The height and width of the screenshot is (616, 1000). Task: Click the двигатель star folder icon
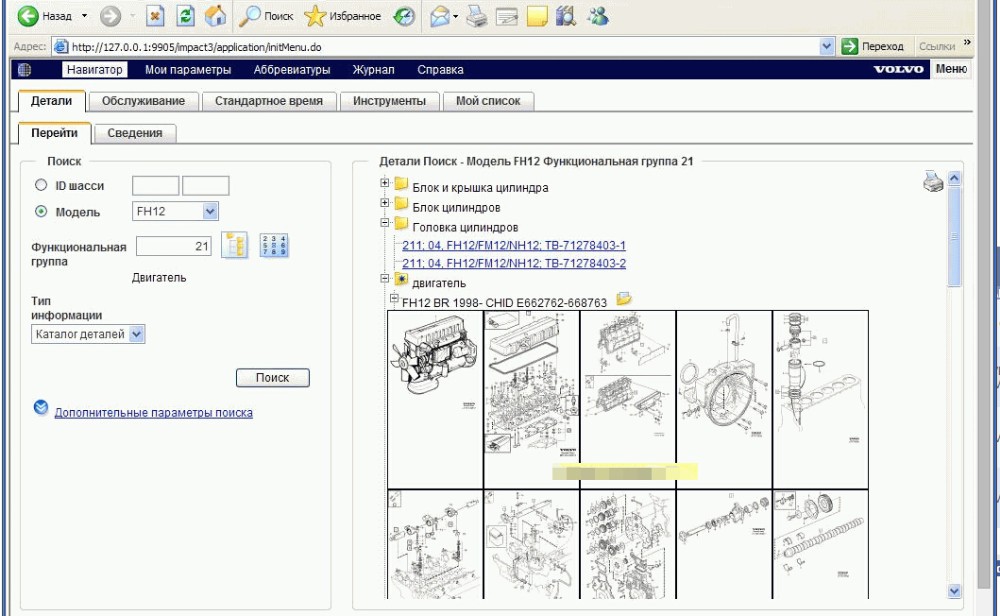click(401, 279)
